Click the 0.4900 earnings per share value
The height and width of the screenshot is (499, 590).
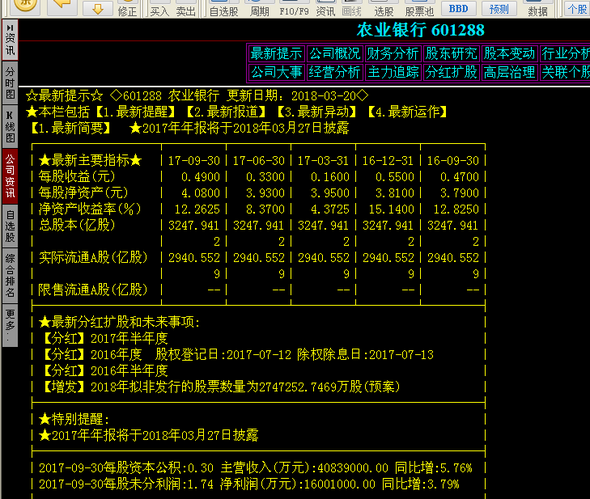pos(201,177)
